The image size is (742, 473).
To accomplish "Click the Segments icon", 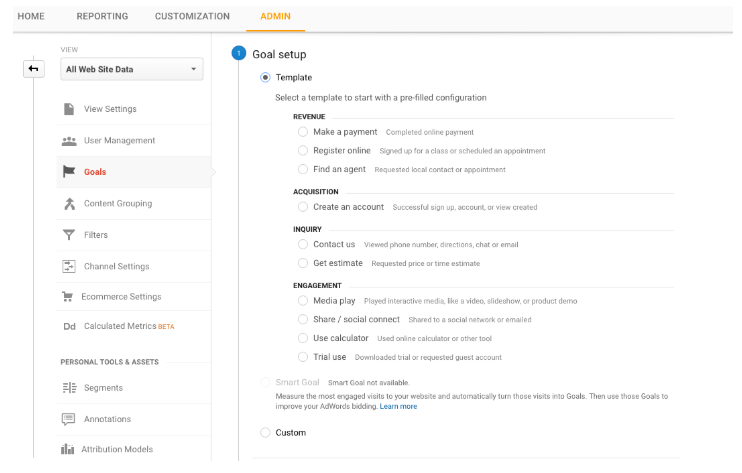I will [x=69, y=388].
